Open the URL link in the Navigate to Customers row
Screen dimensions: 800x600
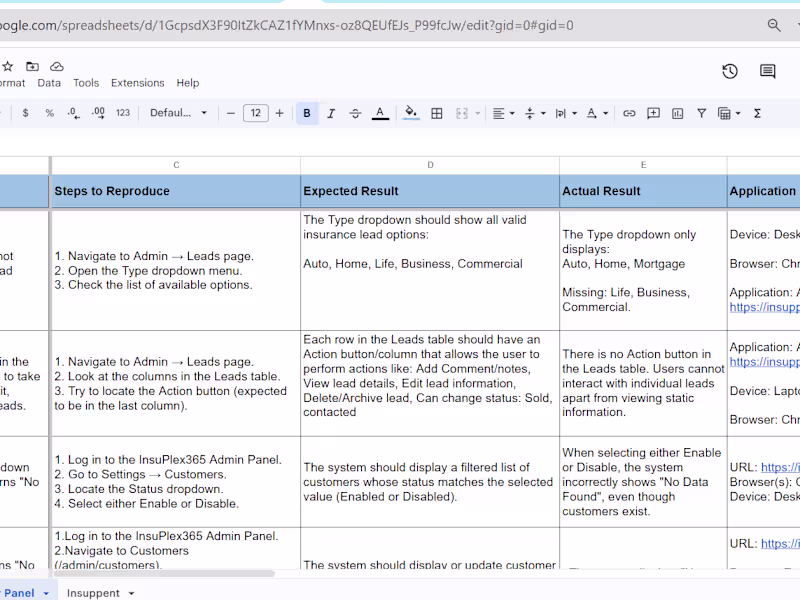click(780, 544)
